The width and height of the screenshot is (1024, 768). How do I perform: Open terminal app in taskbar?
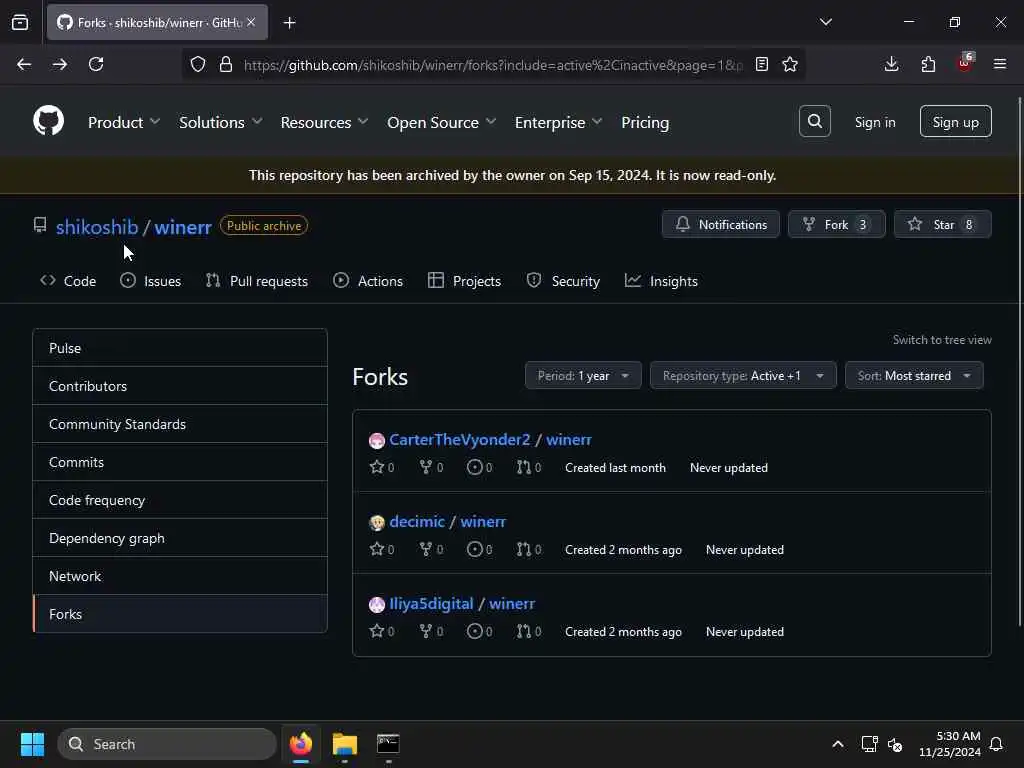click(x=388, y=744)
